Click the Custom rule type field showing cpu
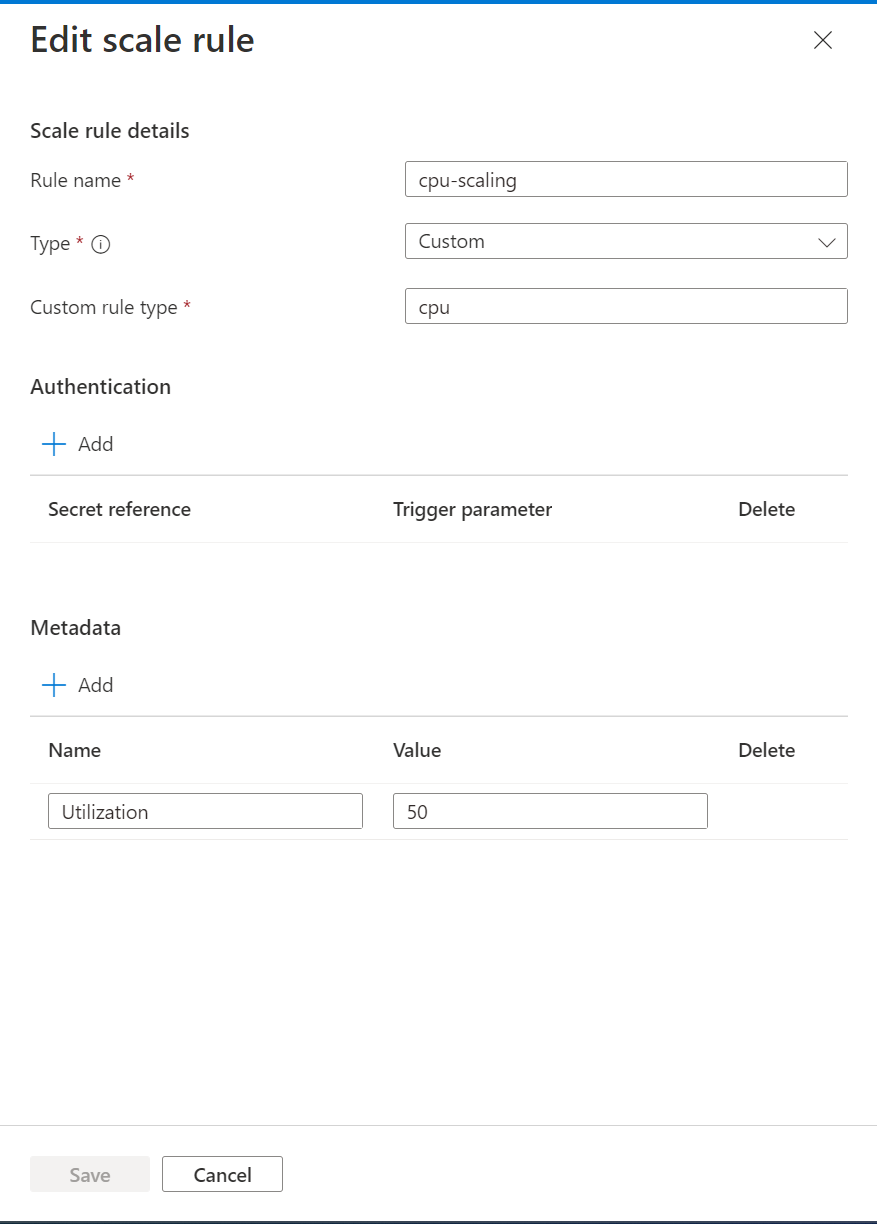This screenshot has width=877, height=1224. coord(626,306)
